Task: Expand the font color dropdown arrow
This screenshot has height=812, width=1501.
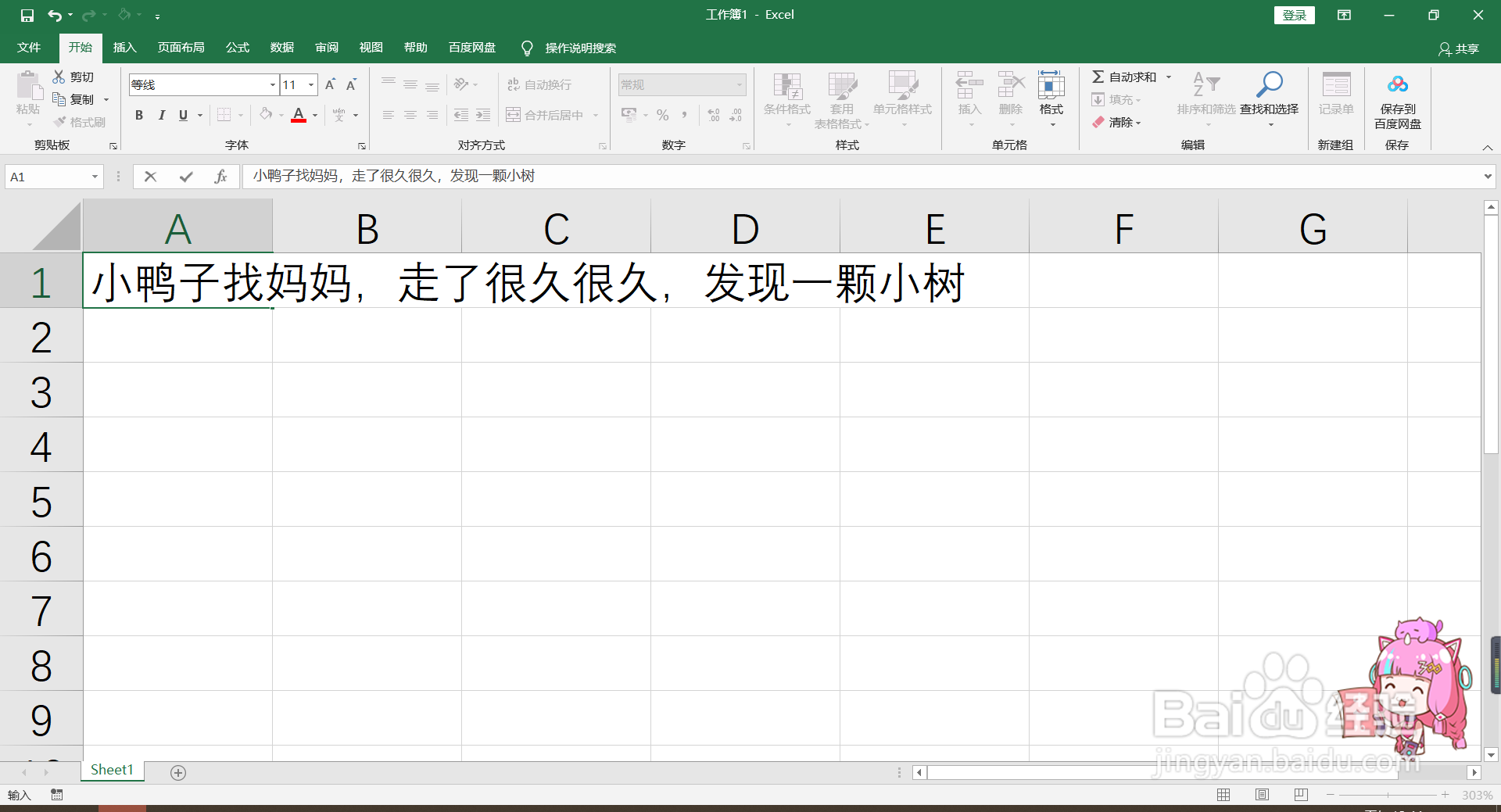Action: [314, 115]
